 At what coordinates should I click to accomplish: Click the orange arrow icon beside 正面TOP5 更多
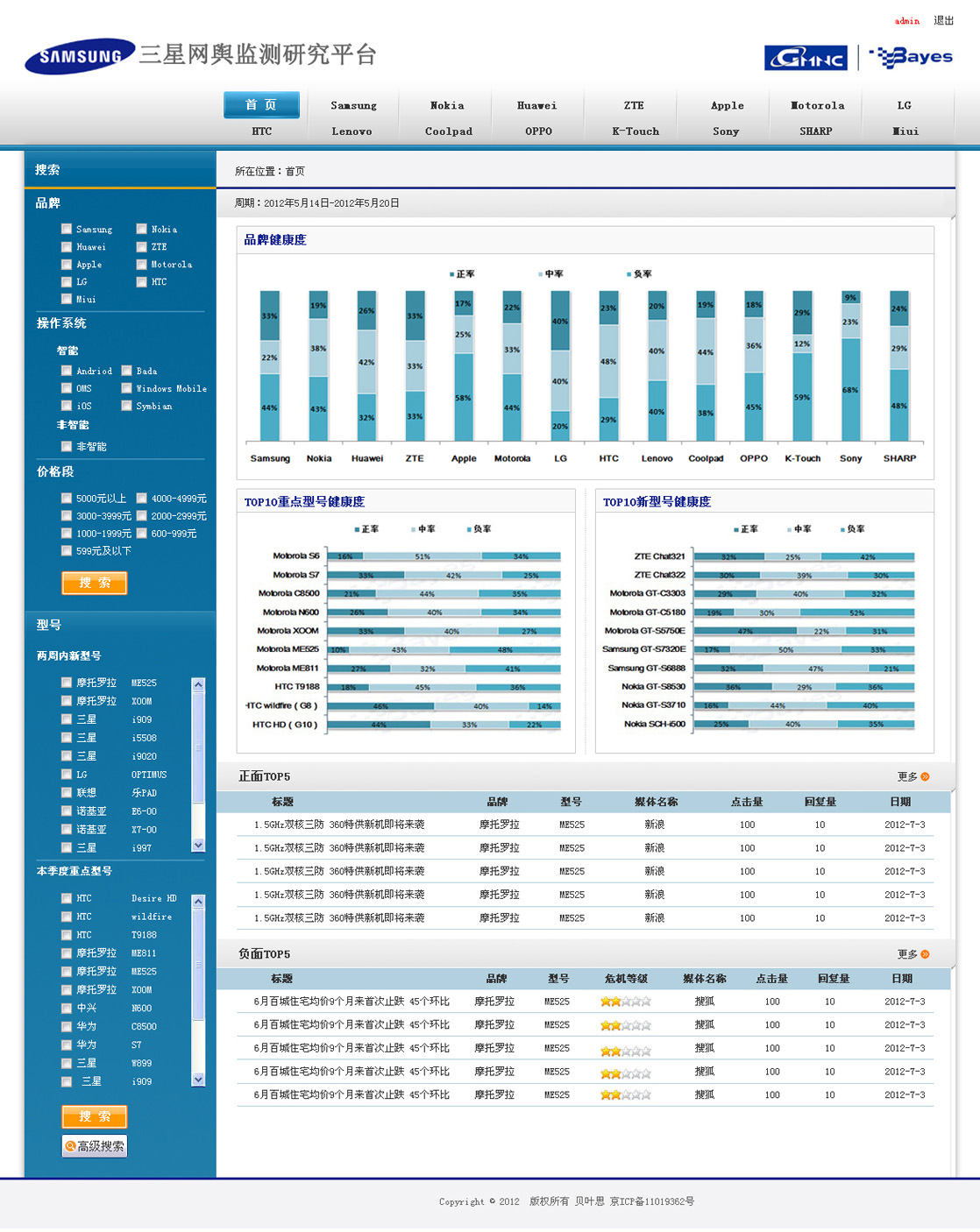pyautogui.click(x=925, y=776)
